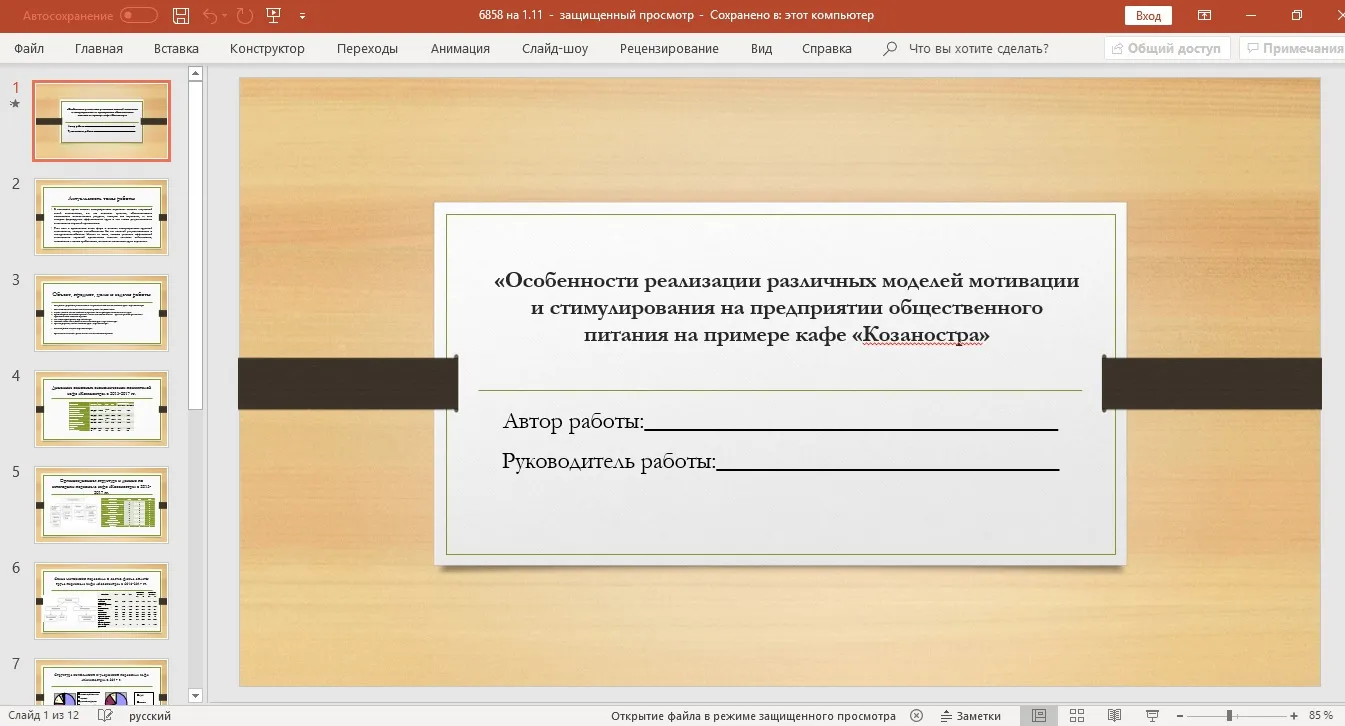
Task: Select slide 3 thumbnail
Action: 101,313
